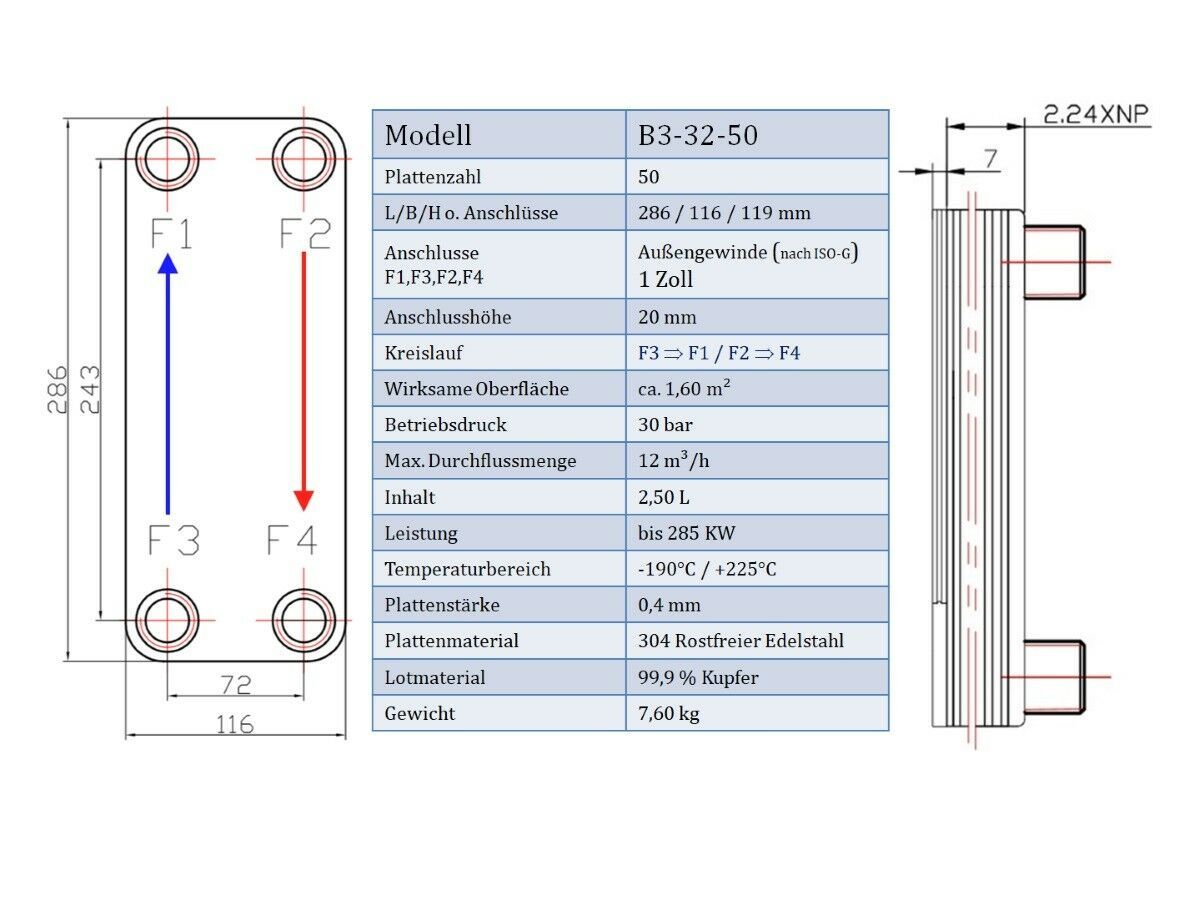Click the 'Außengewinde (nach ISO-G)' text
The height and width of the screenshot is (900, 1200).
(x=749, y=252)
